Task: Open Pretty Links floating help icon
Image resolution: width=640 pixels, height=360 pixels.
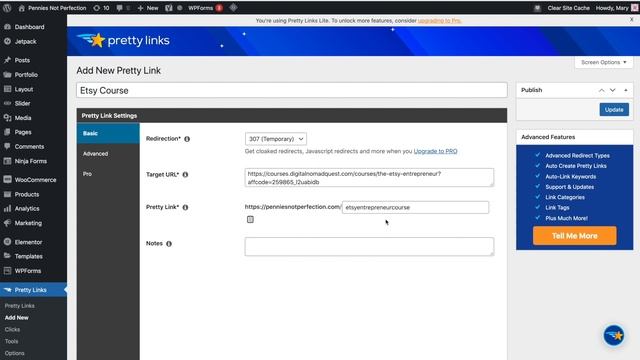Action: pyautogui.click(x=614, y=336)
